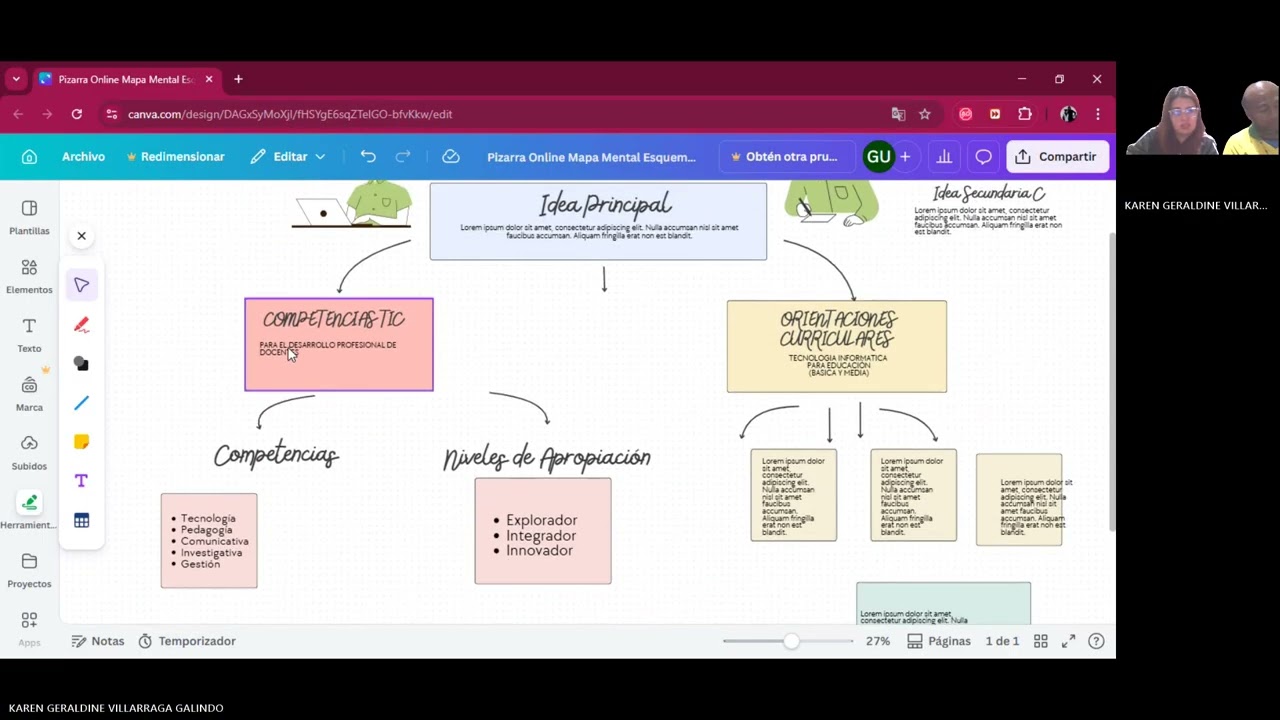Open Subidos uploads panel

29,453
